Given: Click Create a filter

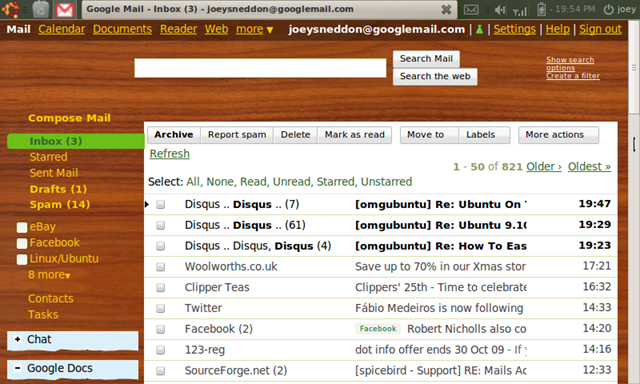Looking at the screenshot, I should [x=573, y=76].
